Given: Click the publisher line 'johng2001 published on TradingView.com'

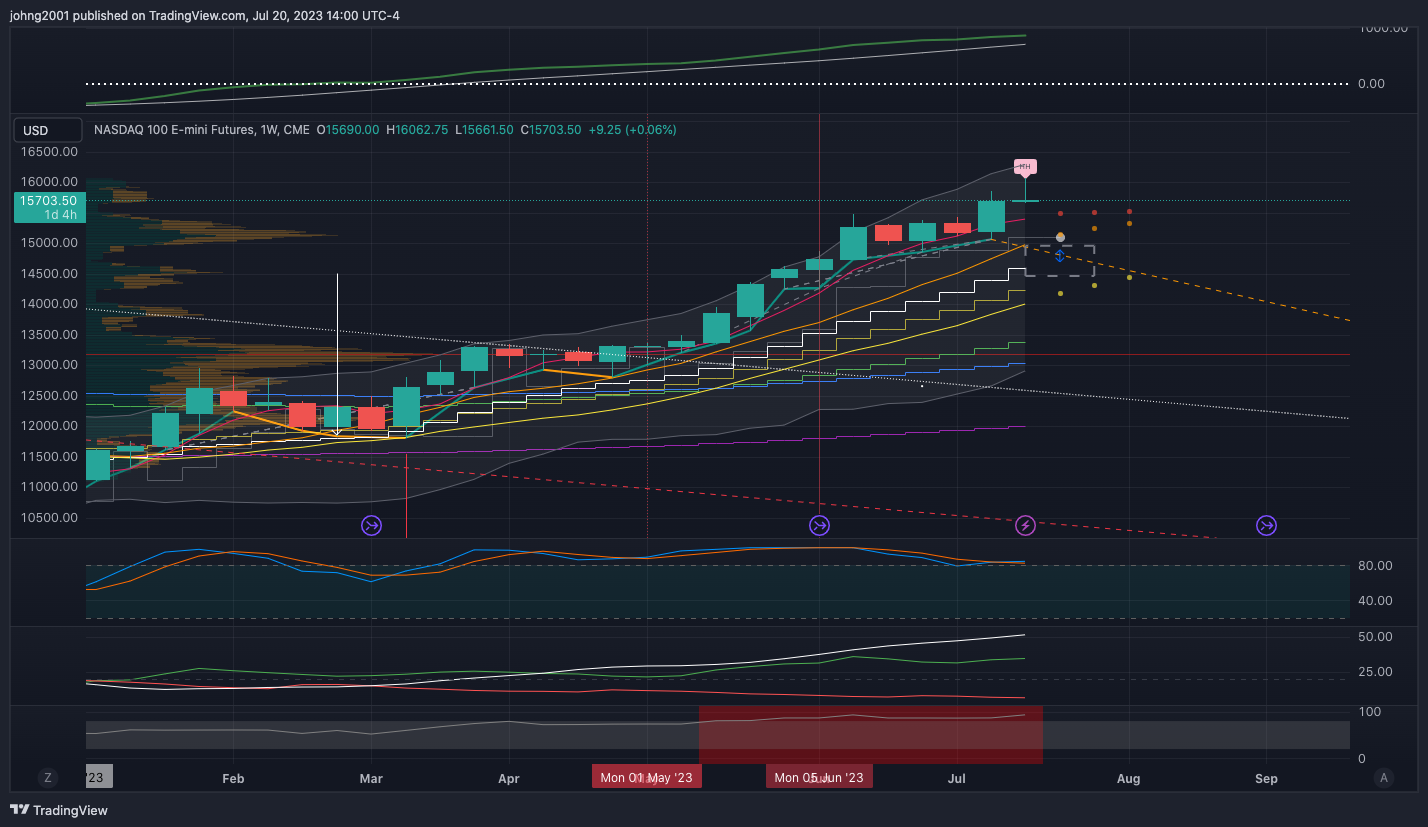Looking at the screenshot, I should 128,15.
